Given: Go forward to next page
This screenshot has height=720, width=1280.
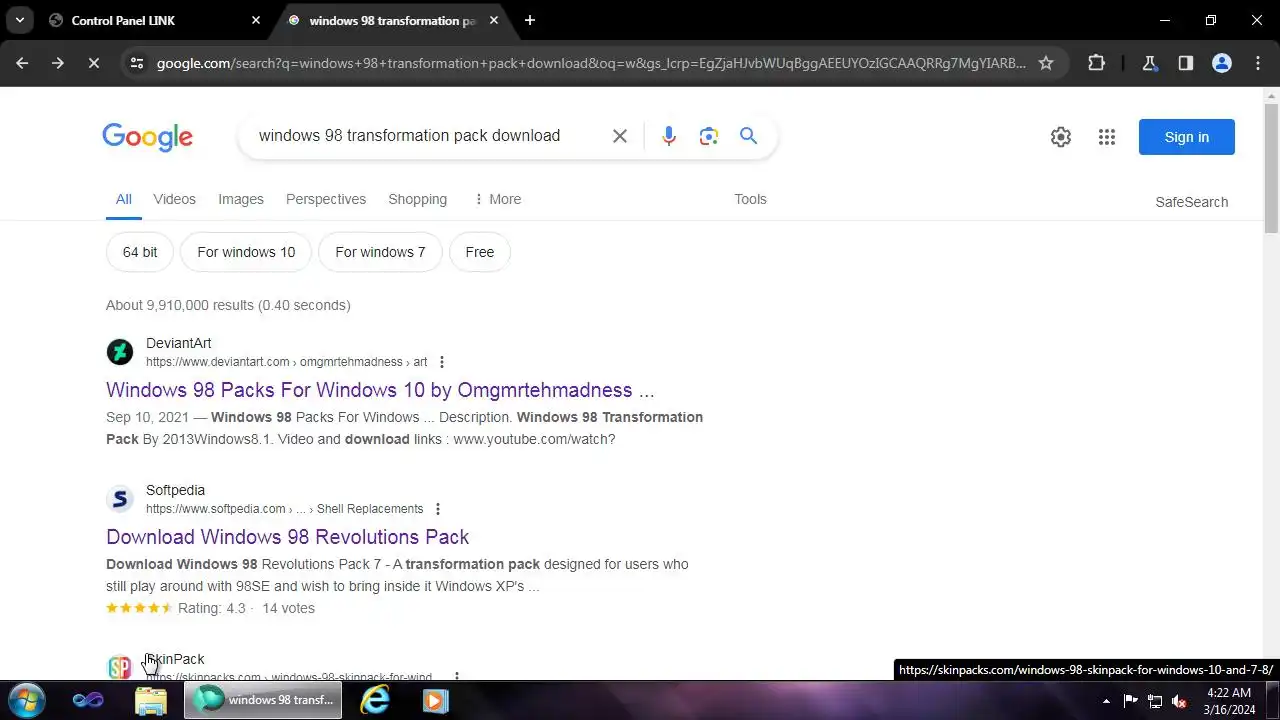Looking at the screenshot, I should tap(57, 63).
